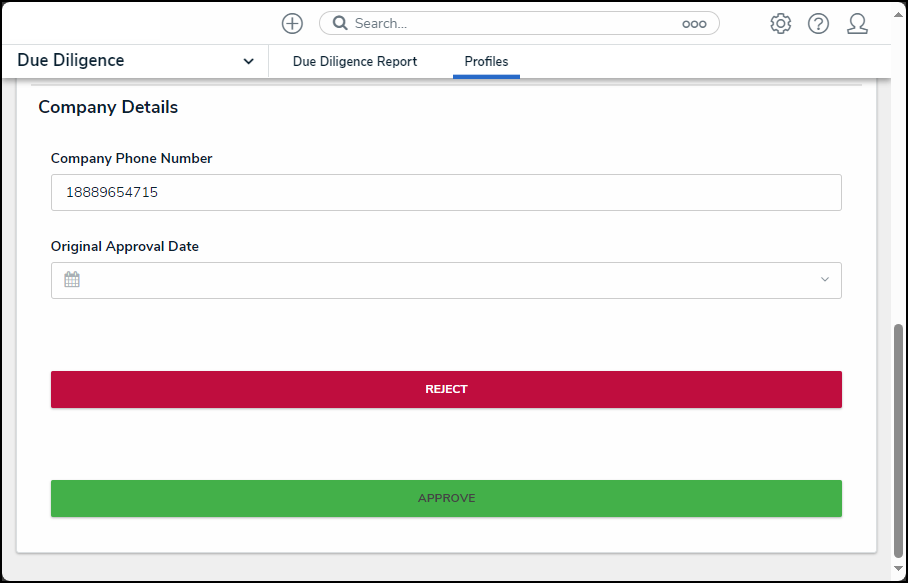
Task: Click the Company Details heading
Action: pos(108,108)
